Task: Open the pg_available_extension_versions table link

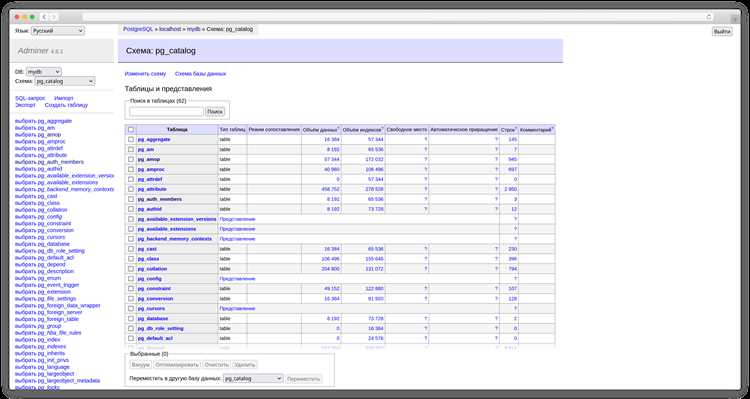Action: (x=177, y=219)
